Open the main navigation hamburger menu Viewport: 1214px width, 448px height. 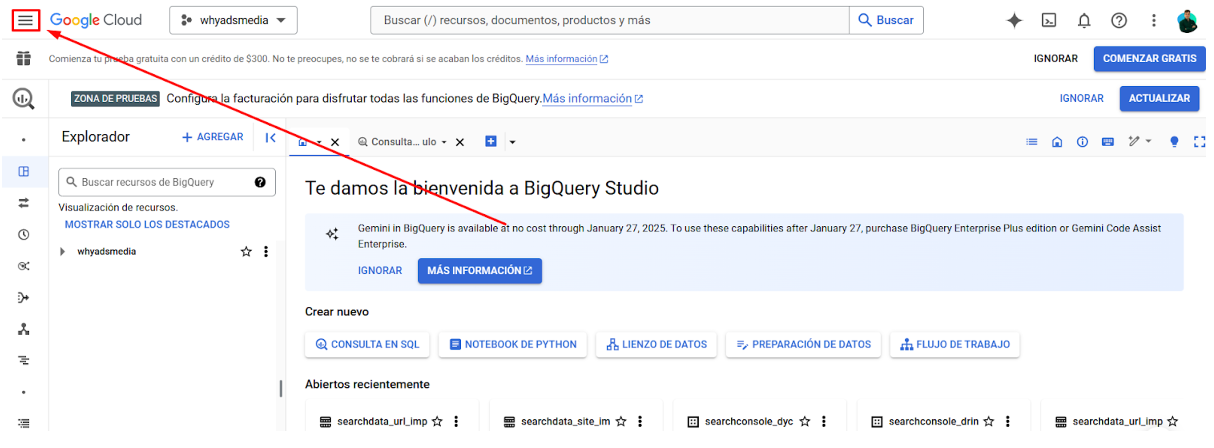(x=25, y=20)
